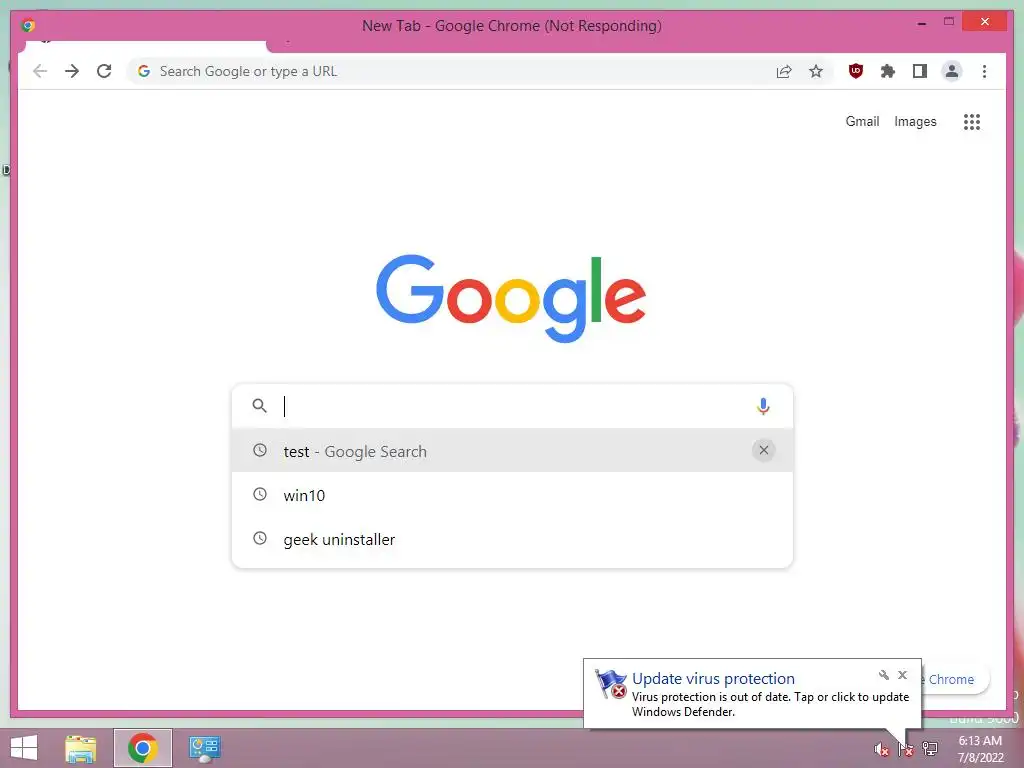The width and height of the screenshot is (1024, 768).
Task: Click the clock icon beside win10
Action: point(260,494)
